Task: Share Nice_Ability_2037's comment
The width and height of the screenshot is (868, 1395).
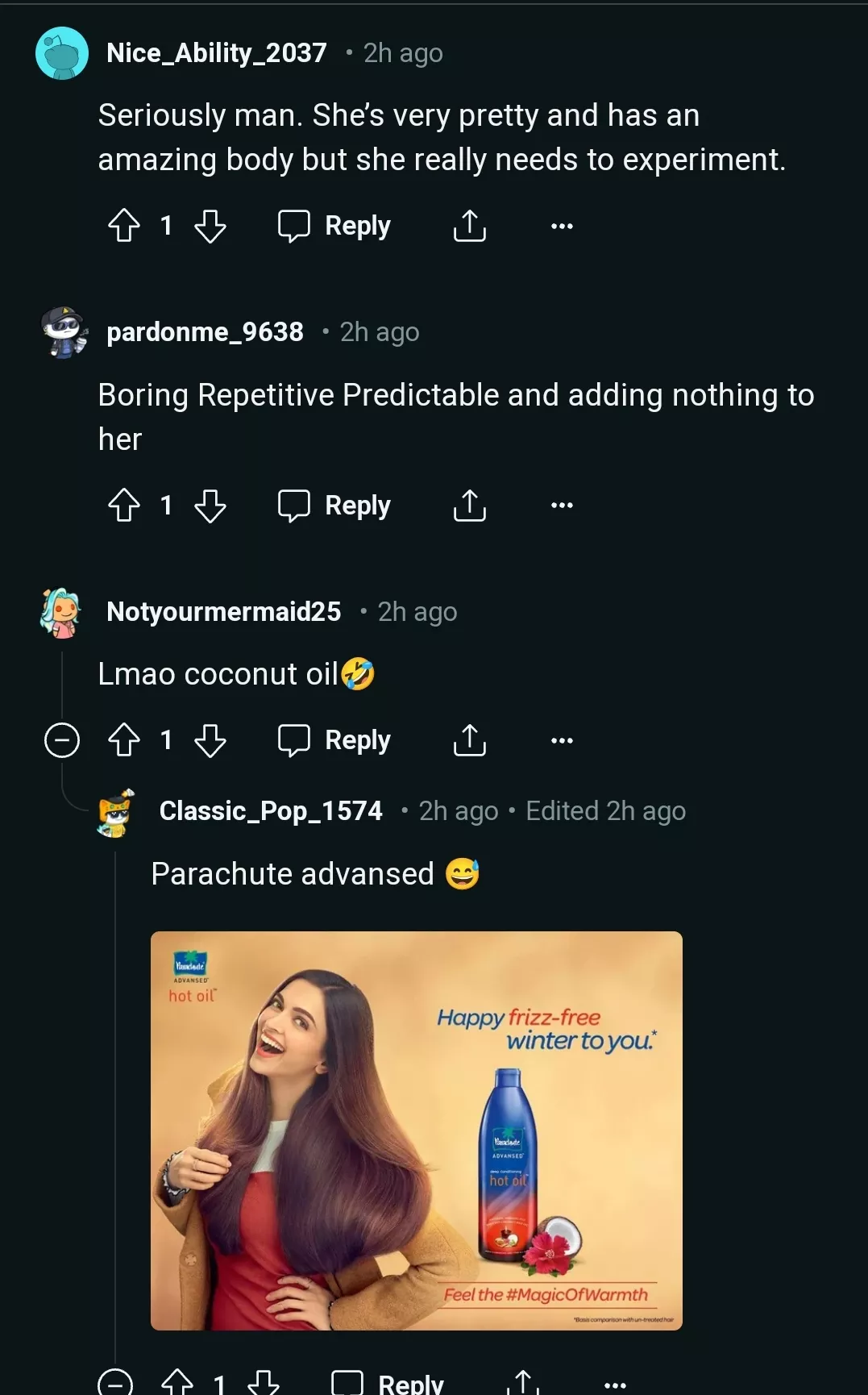Action: tap(469, 226)
